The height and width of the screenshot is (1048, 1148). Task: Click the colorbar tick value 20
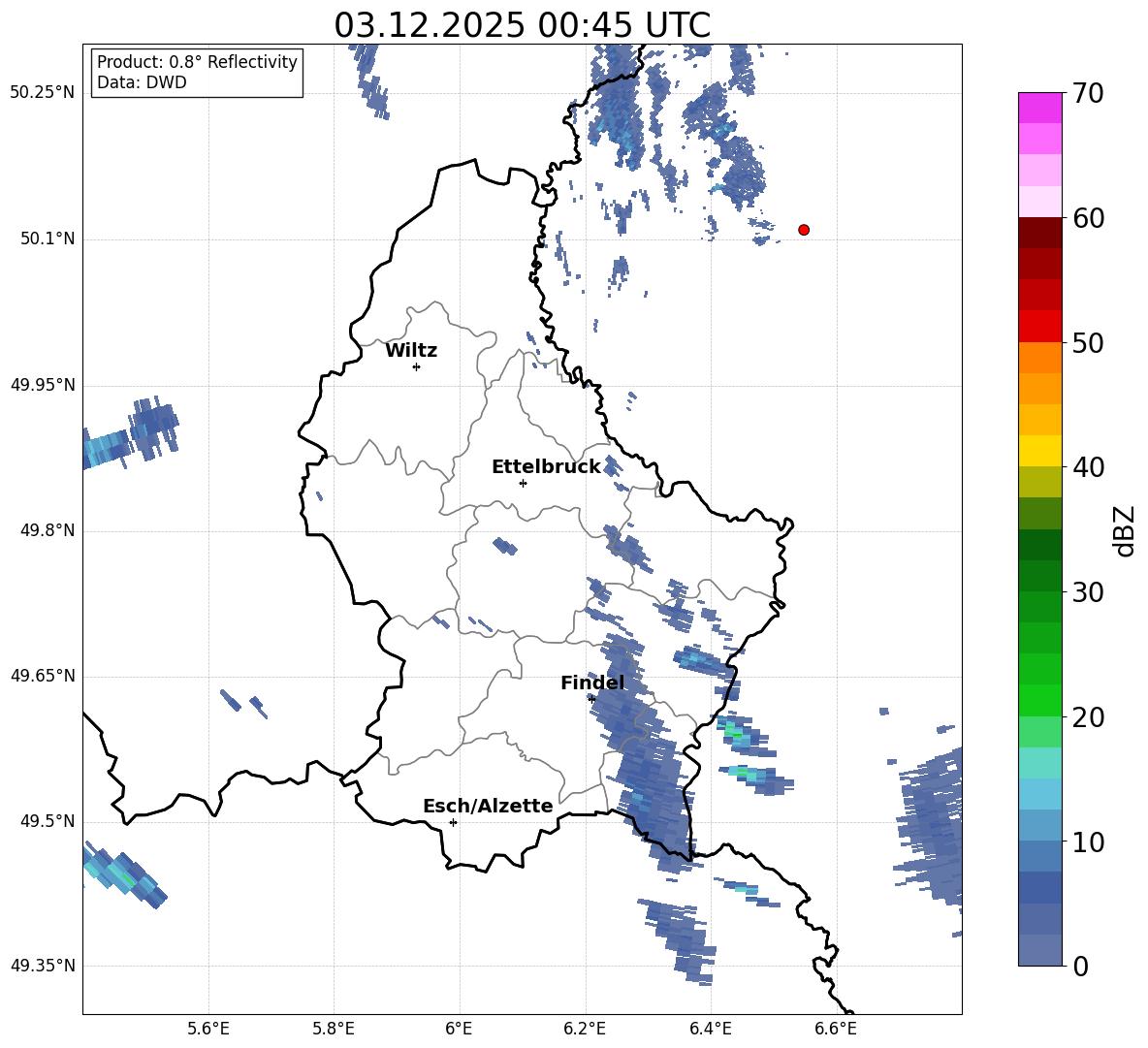tap(1088, 717)
